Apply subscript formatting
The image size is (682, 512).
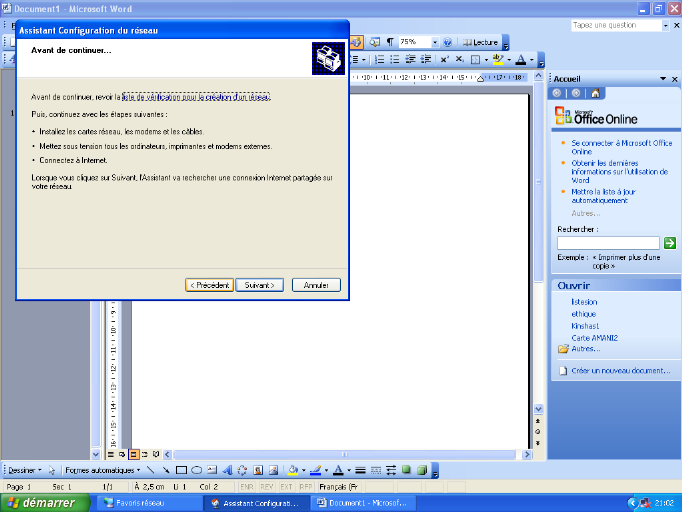pos(459,60)
